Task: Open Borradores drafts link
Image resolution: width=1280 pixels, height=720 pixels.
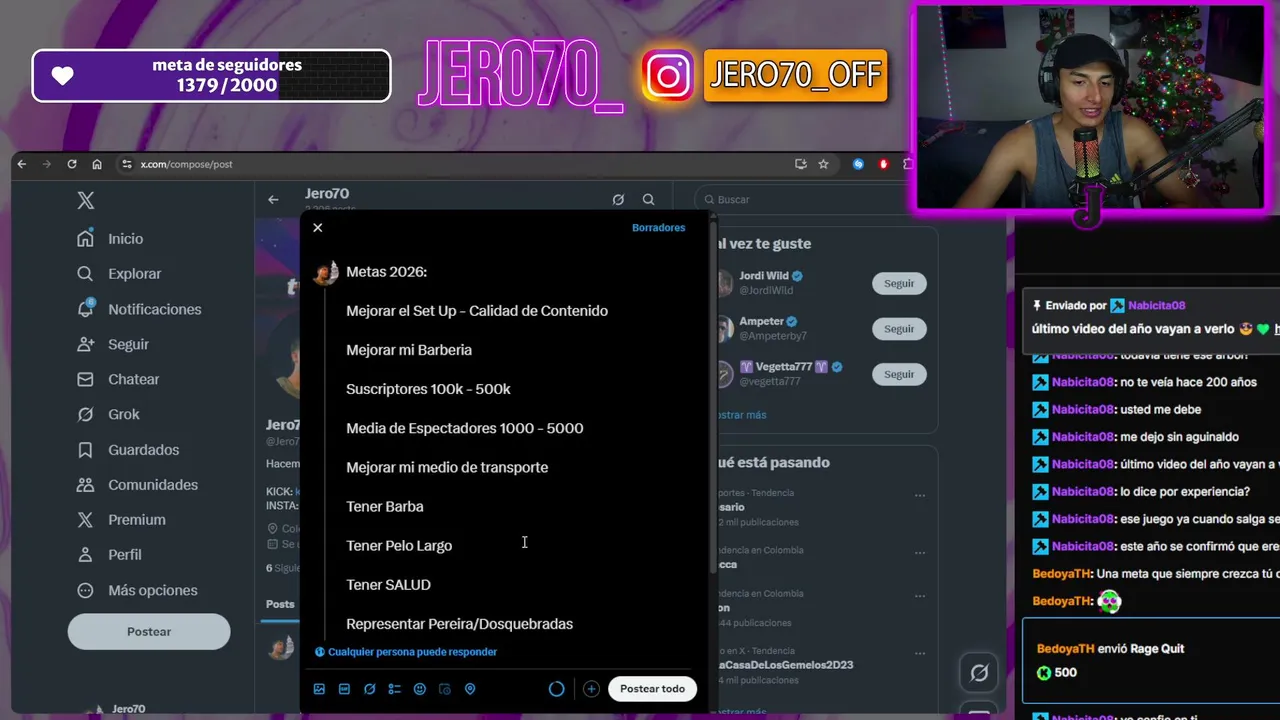Action: point(658,228)
